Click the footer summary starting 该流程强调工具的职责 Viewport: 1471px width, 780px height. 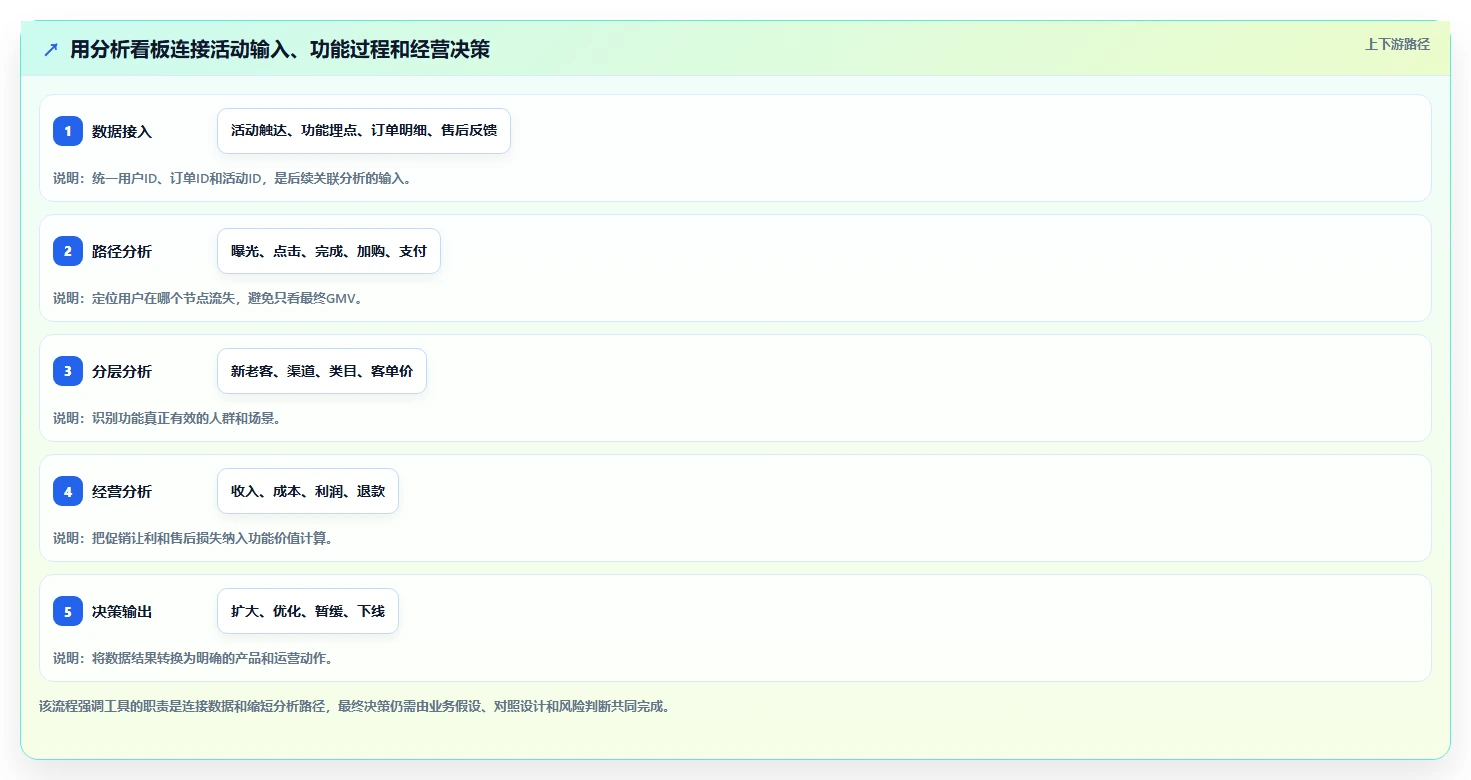(x=354, y=706)
